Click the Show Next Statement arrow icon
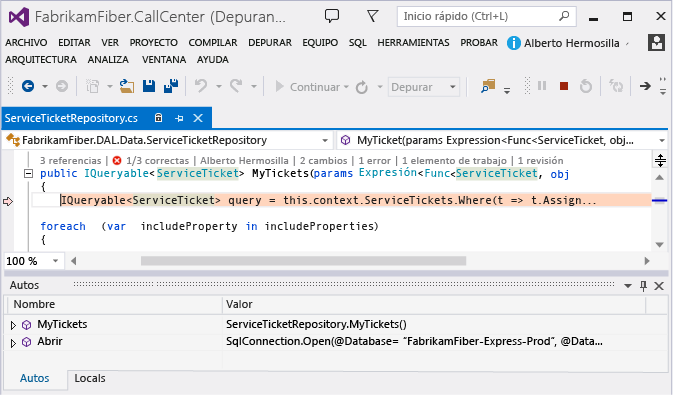 coord(645,86)
